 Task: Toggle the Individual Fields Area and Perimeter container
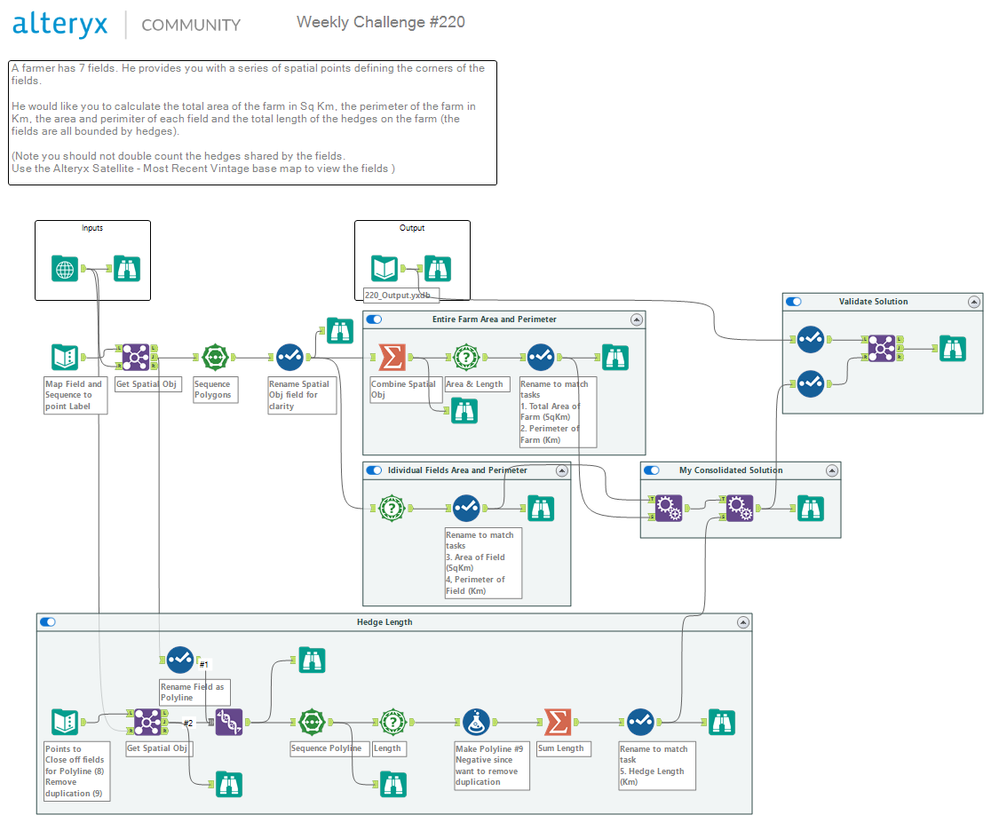(374, 470)
